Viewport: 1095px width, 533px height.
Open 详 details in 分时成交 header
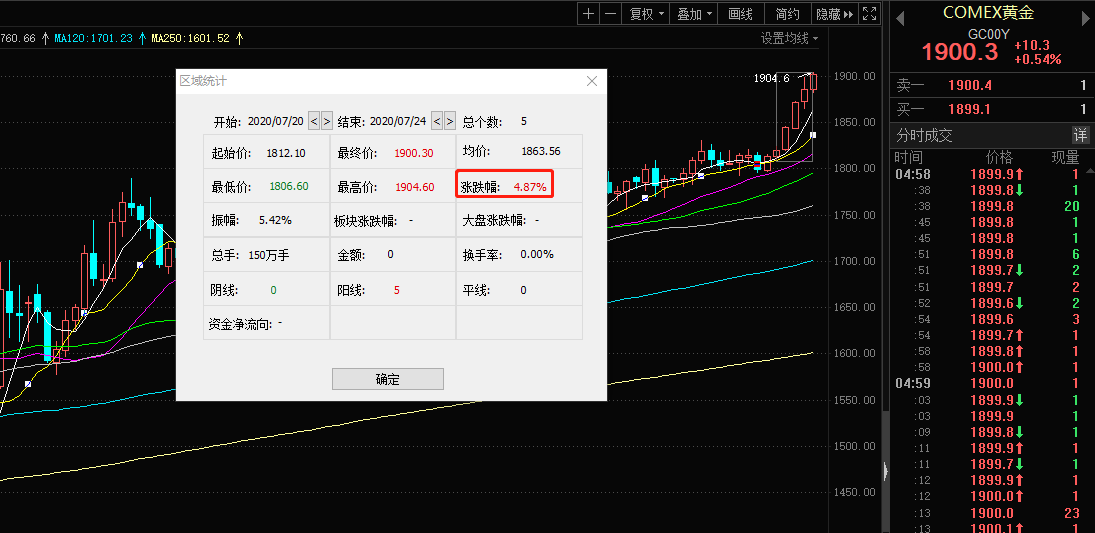click(x=1080, y=135)
